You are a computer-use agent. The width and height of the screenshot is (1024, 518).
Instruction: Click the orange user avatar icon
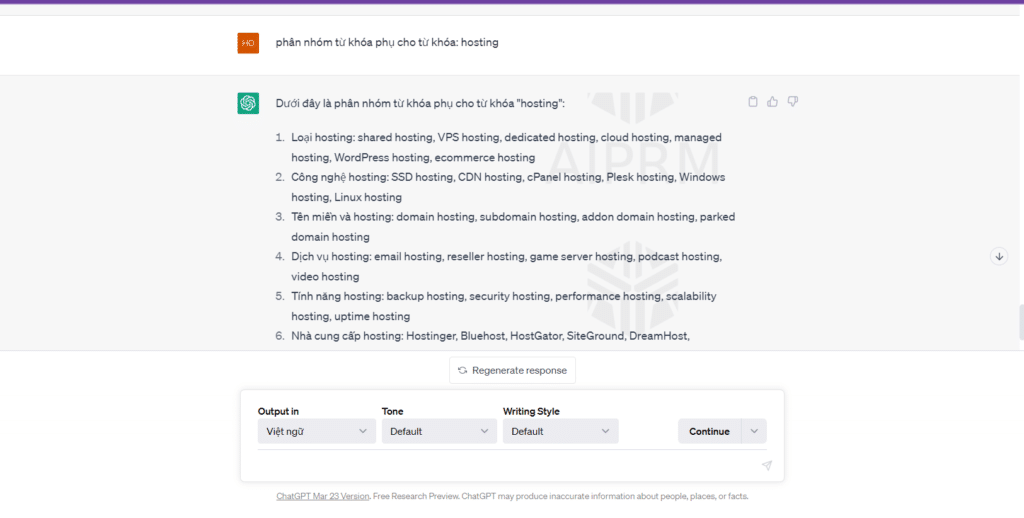click(x=248, y=43)
